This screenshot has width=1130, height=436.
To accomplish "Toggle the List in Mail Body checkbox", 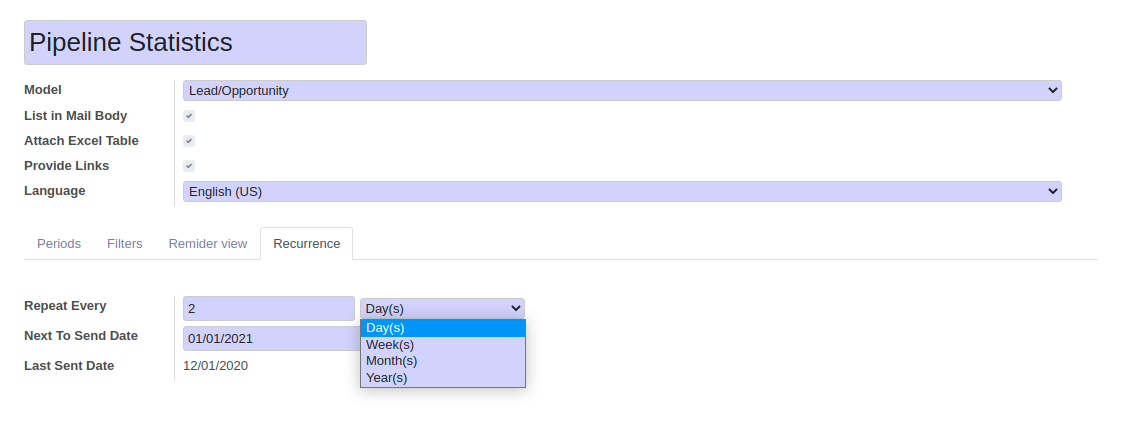I will pyautogui.click(x=189, y=116).
